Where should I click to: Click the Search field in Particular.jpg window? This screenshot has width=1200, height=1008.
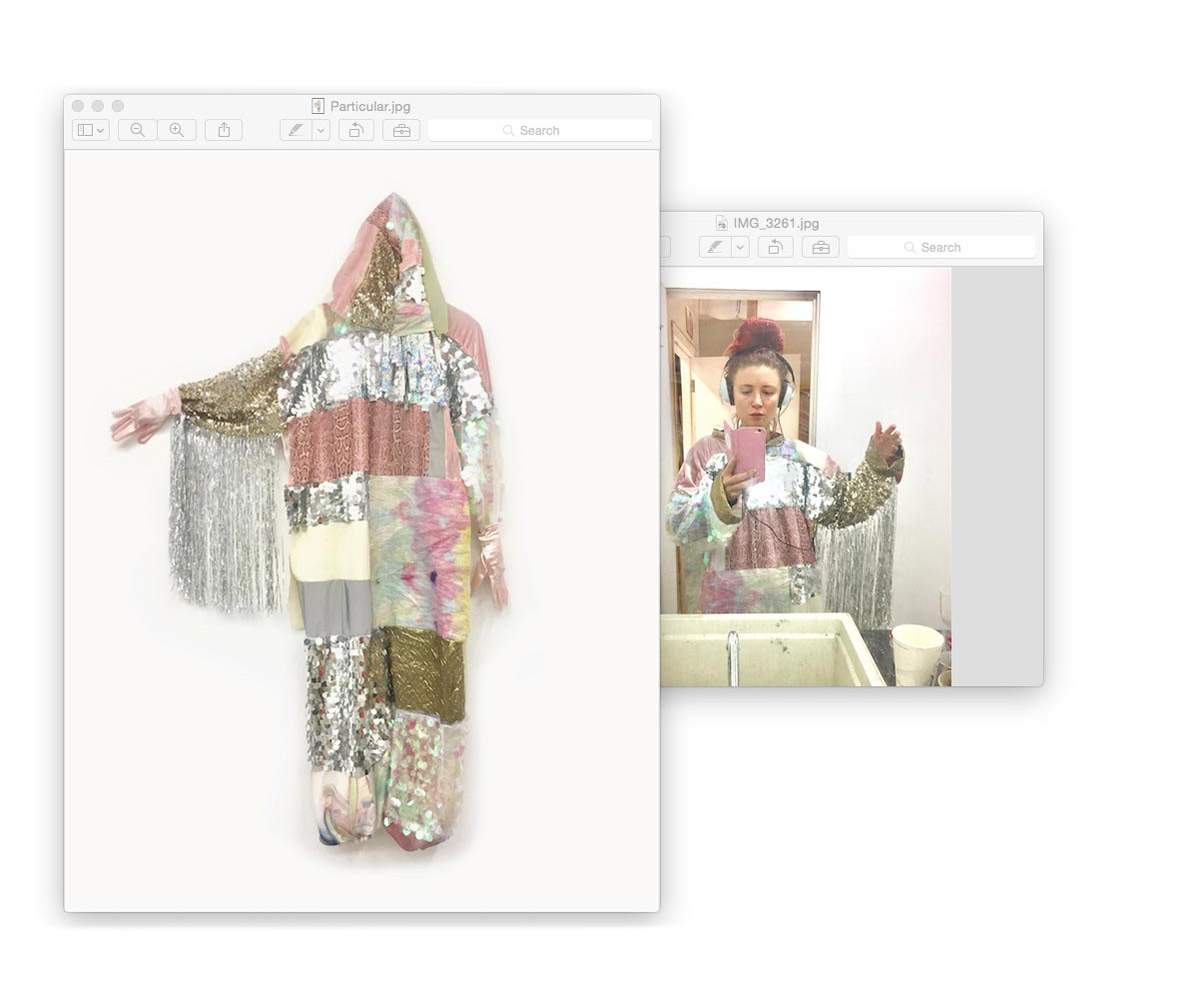click(x=540, y=130)
